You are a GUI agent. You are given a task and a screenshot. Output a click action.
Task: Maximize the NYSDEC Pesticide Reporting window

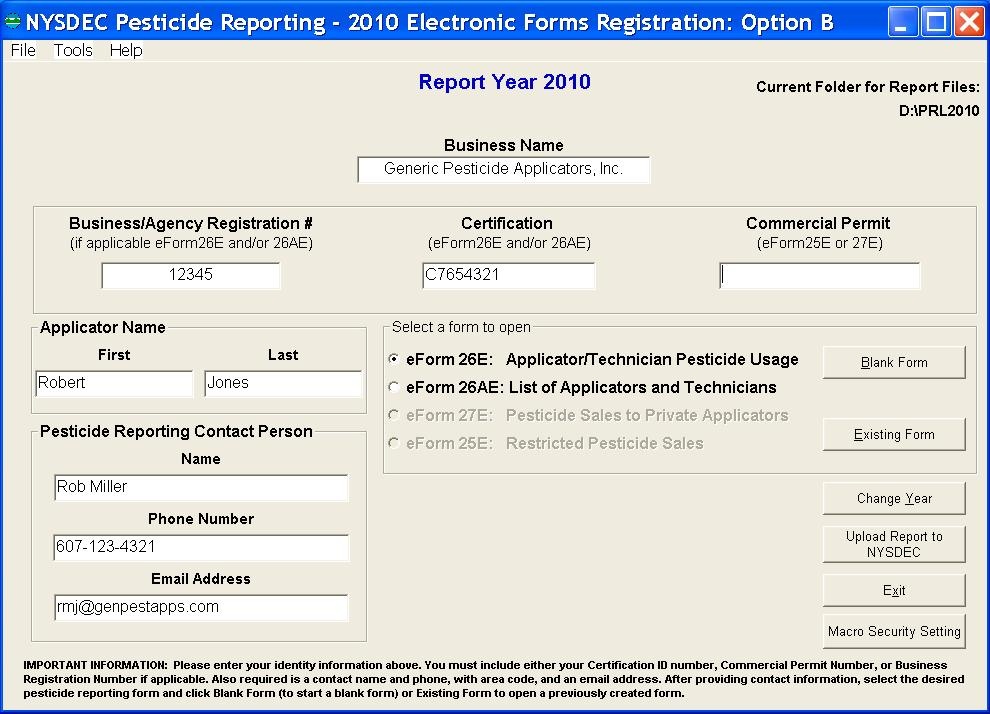coord(936,22)
